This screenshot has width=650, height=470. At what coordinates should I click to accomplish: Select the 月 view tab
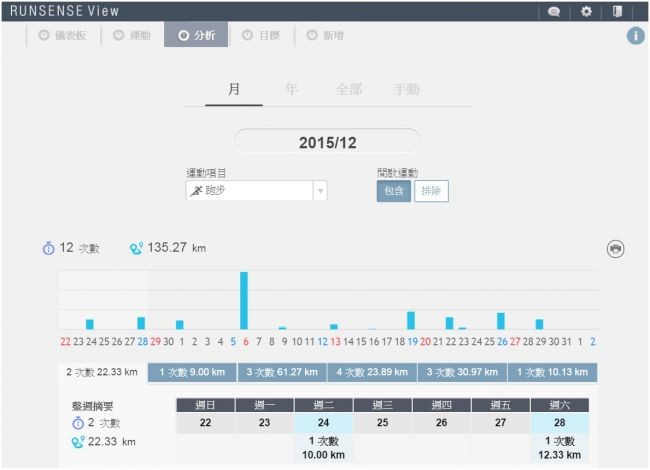point(234,90)
